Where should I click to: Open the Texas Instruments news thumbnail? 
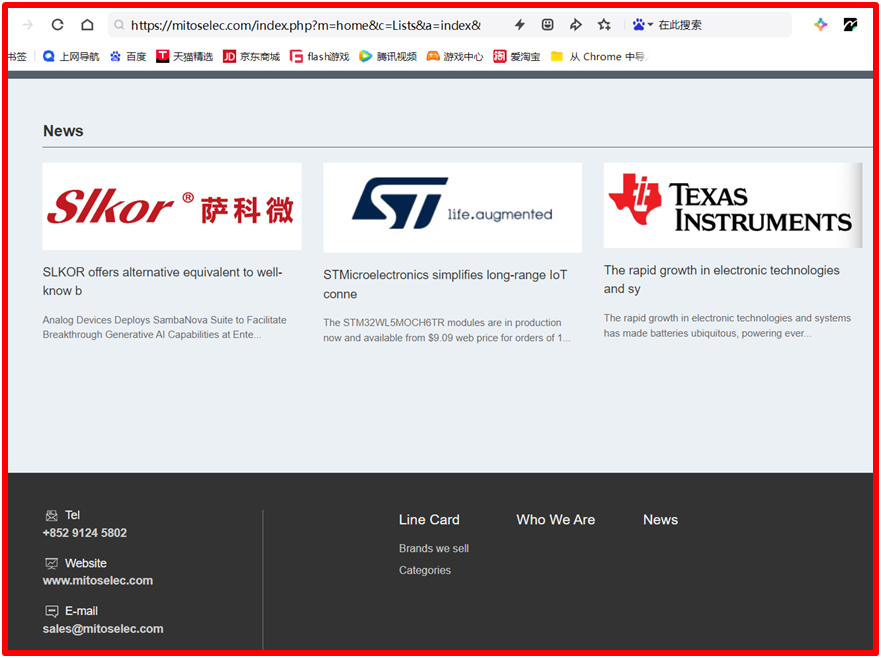click(732, 206)
